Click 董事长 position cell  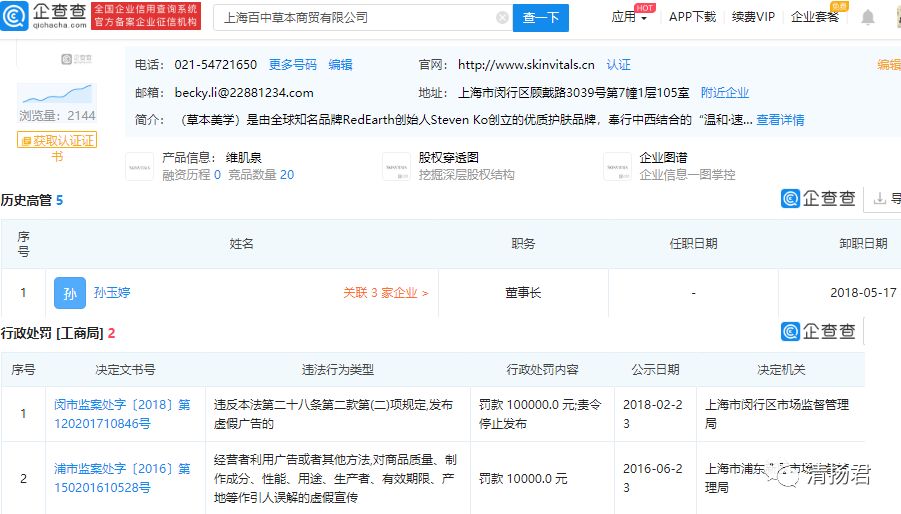(523, 293)
